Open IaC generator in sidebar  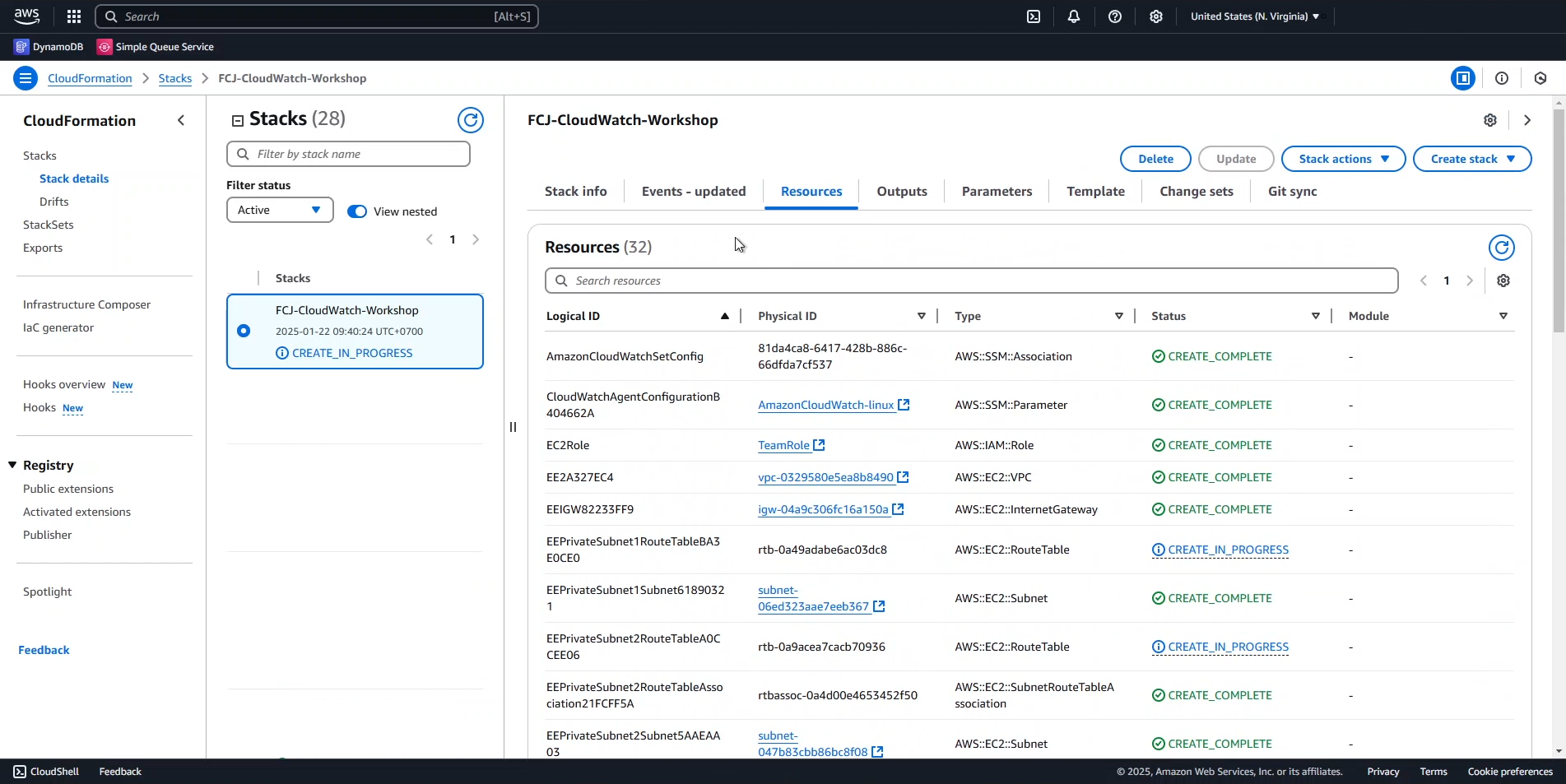(58, 327)
